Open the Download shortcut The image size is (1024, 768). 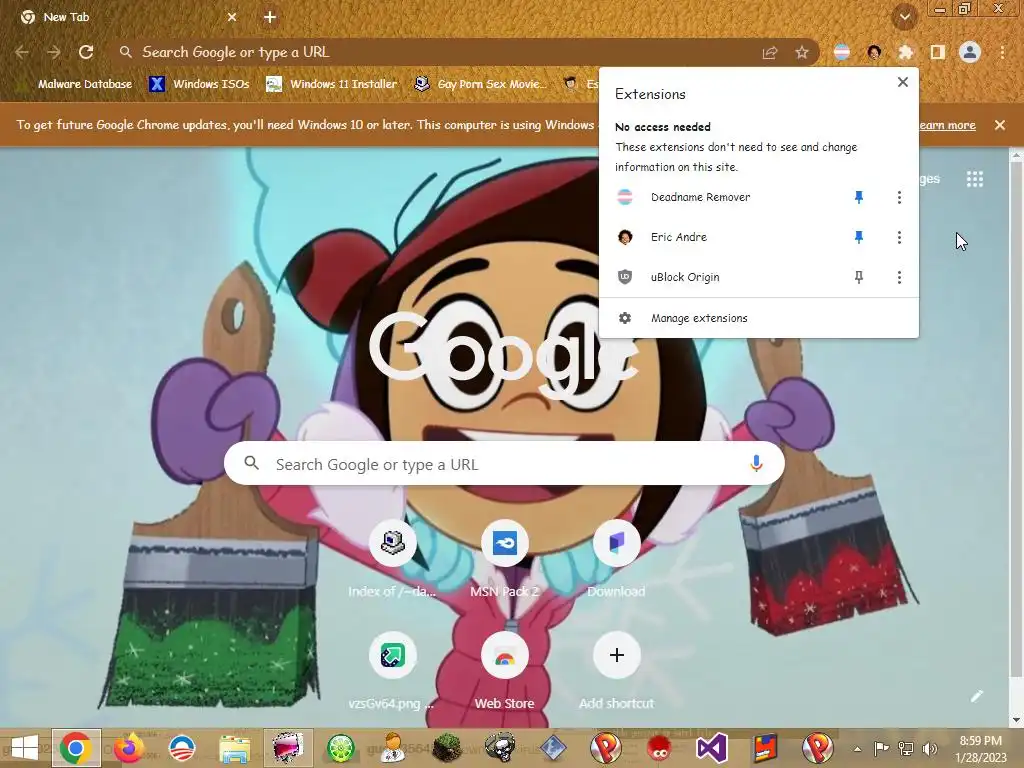pos(616,560)
